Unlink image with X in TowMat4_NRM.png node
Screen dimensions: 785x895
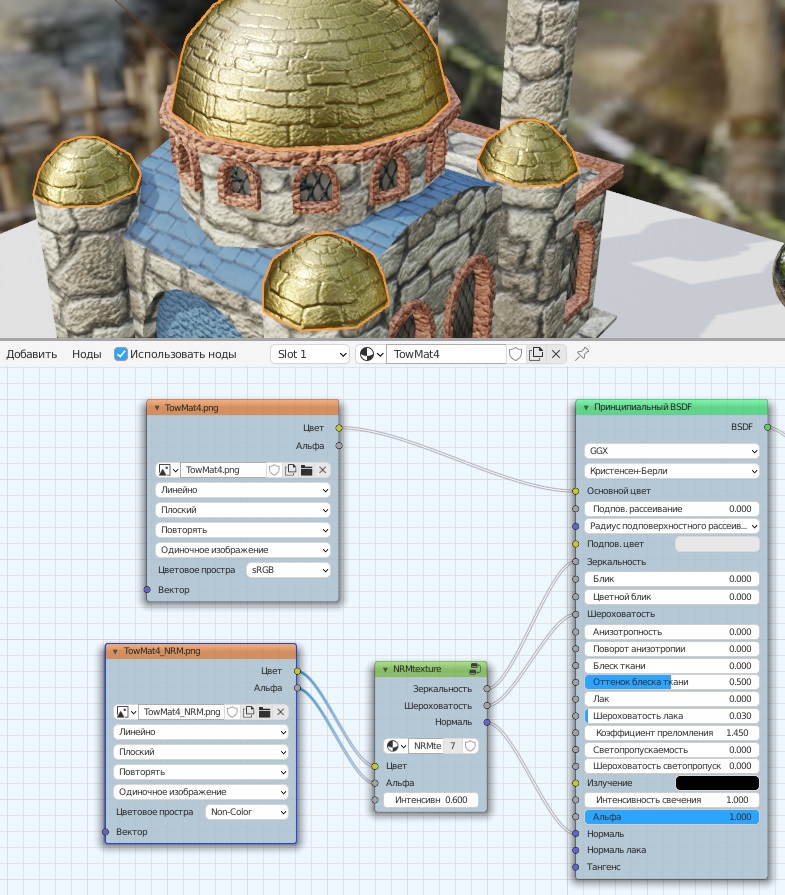point(280,712)
